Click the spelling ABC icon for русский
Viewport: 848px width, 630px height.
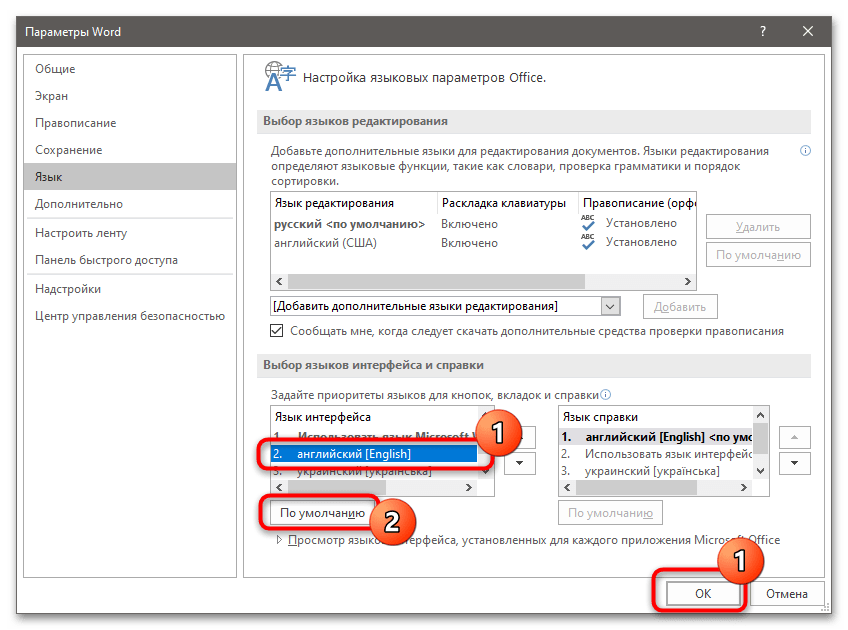[x=588, y=223]
